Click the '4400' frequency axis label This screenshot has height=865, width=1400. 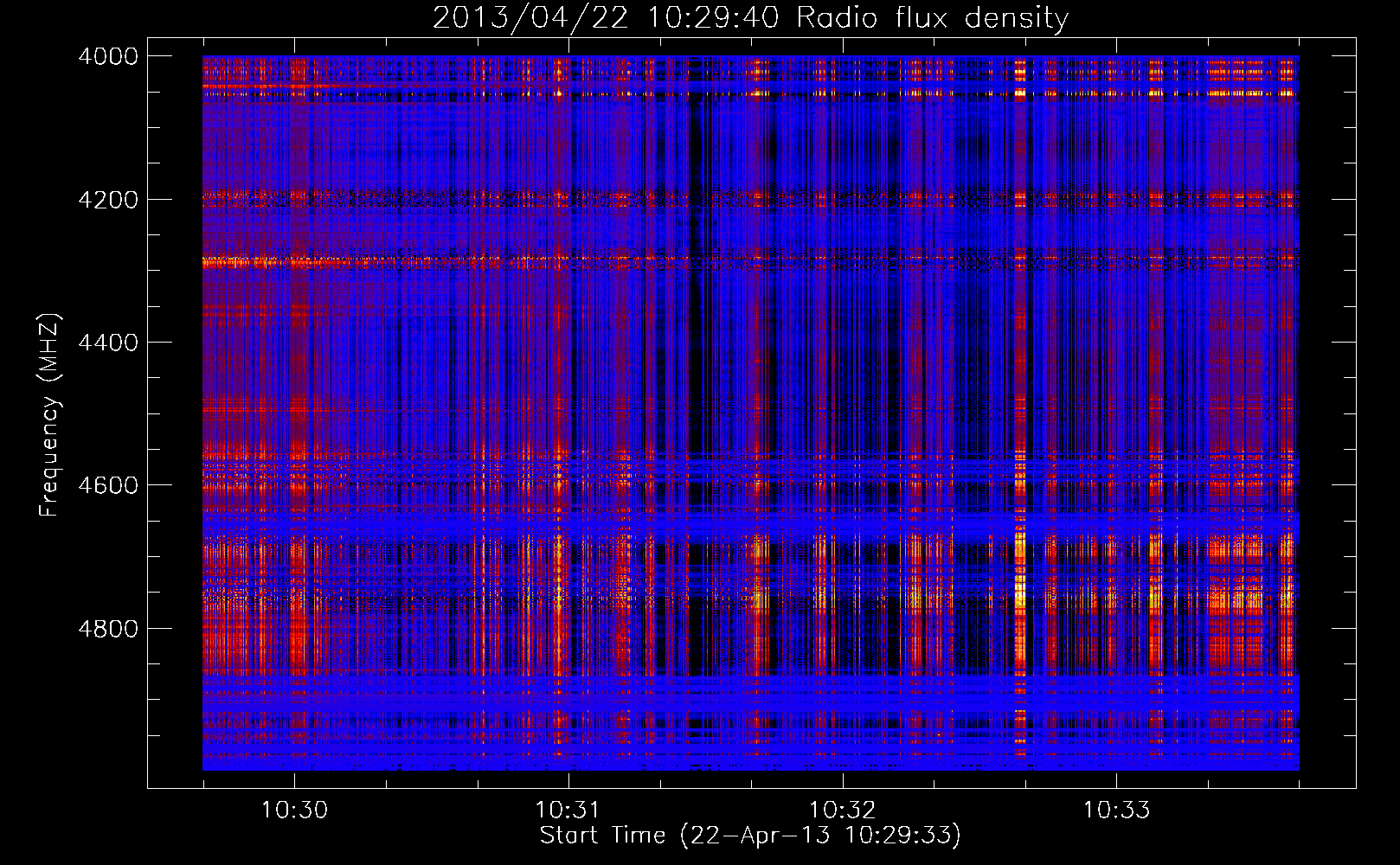point(108,343)
